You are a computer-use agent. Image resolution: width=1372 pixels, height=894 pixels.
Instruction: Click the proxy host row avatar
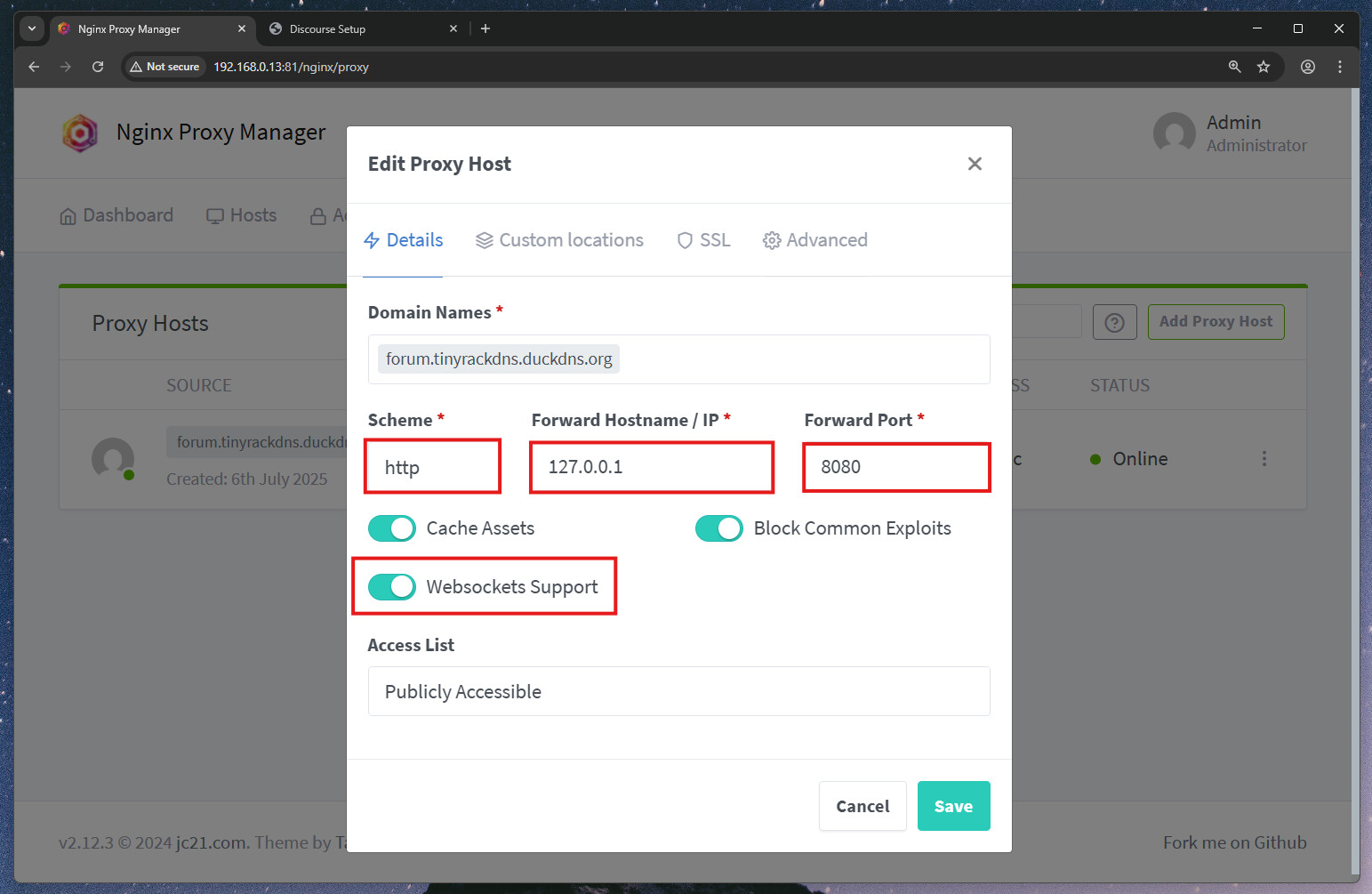click(x=113, y=459)
